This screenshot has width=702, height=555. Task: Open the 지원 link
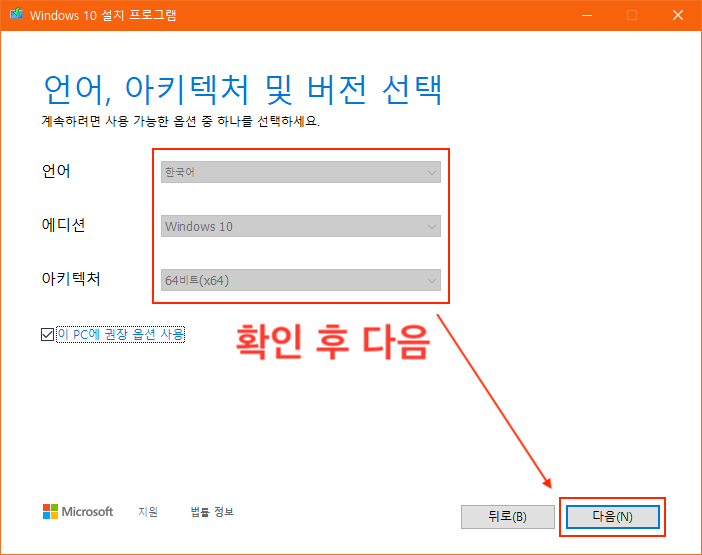[148, 512]
